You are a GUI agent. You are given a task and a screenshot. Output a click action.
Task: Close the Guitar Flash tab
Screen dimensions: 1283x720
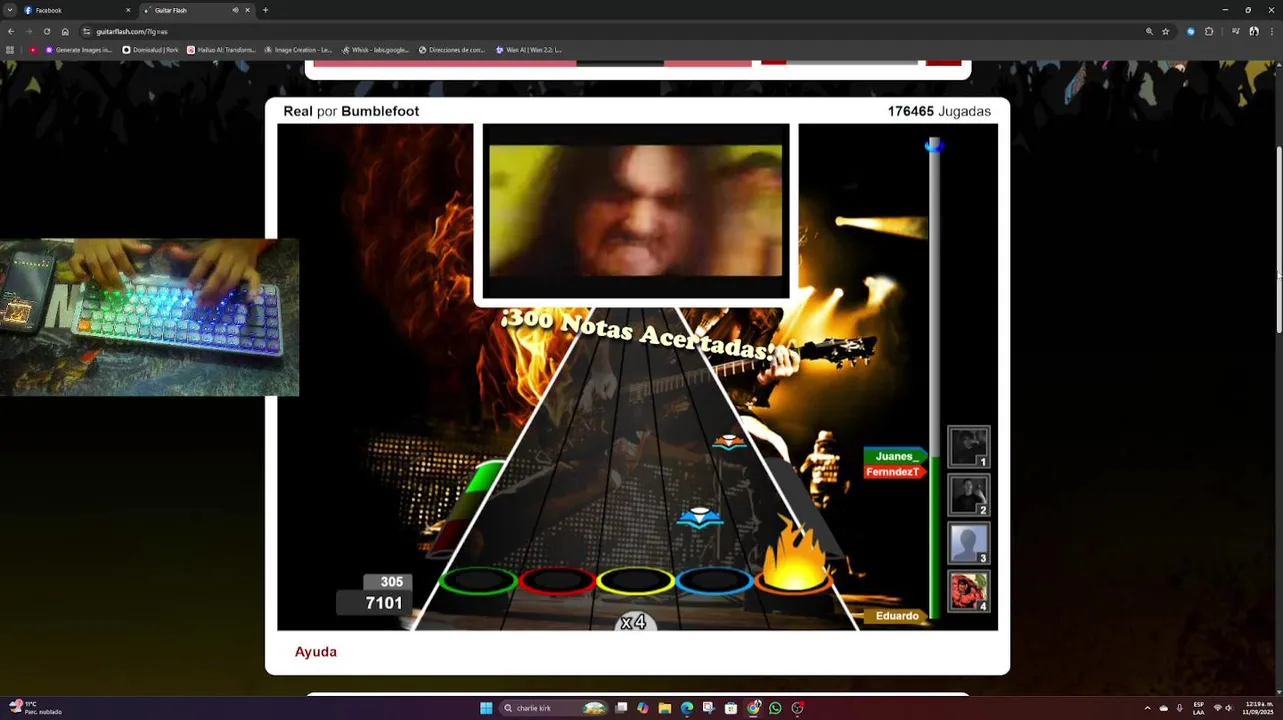click(247, 10)
